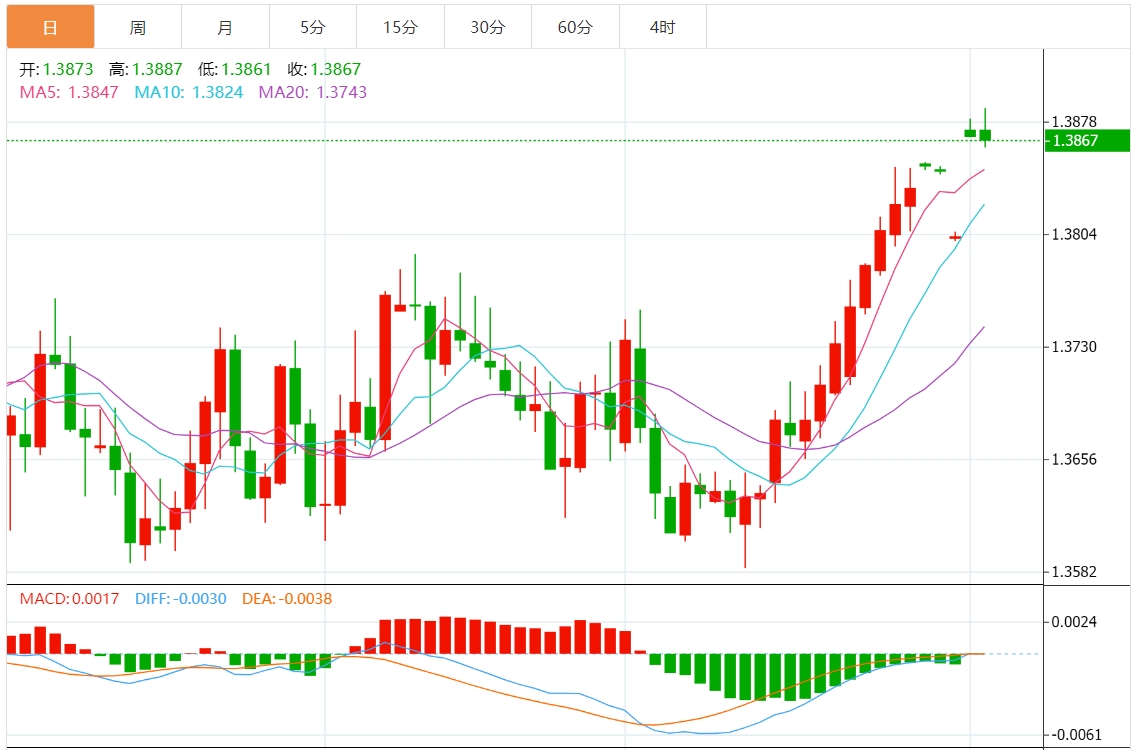Switch to the 月 monthly tab
The image size is (1141, 750).
226,27
